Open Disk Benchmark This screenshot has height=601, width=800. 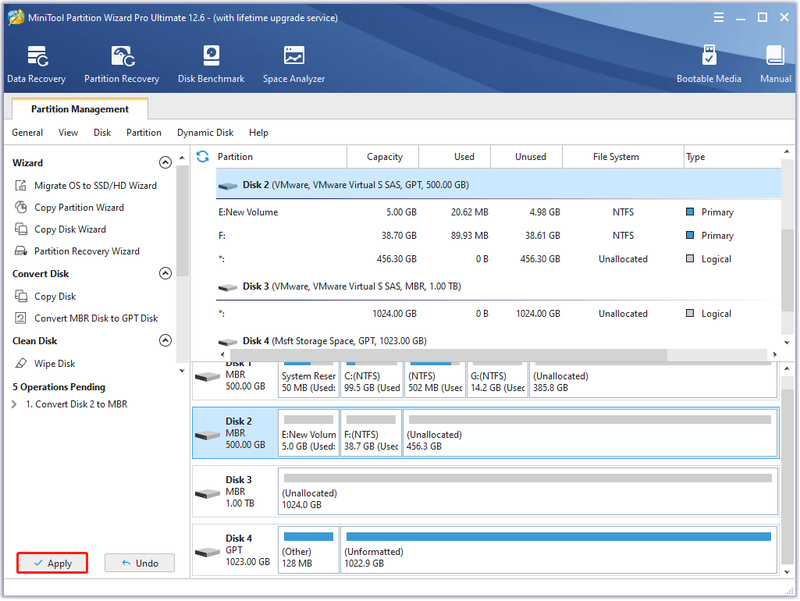coord(211,64)
